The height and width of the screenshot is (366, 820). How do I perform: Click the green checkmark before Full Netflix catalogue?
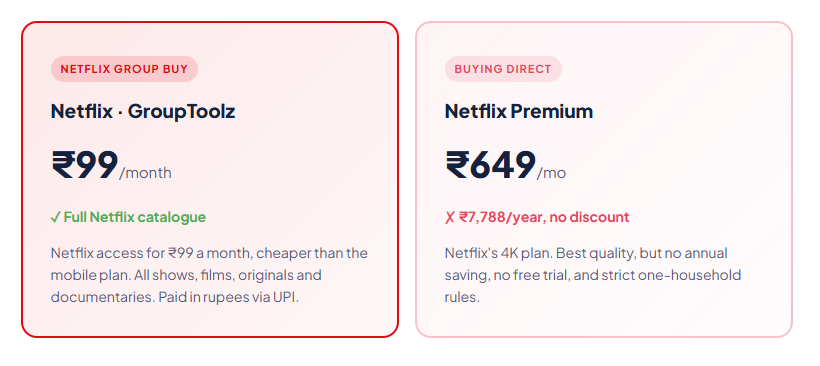(55, 218)
